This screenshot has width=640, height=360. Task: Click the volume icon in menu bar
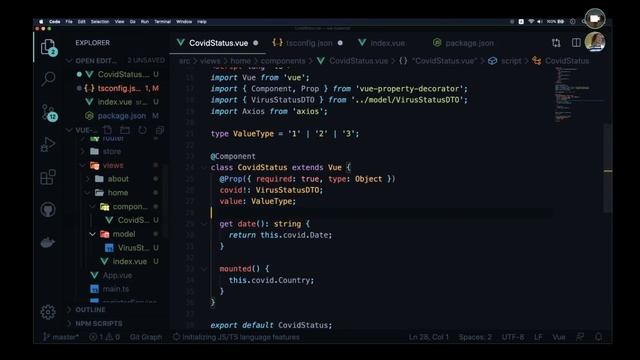pos(540,22)
